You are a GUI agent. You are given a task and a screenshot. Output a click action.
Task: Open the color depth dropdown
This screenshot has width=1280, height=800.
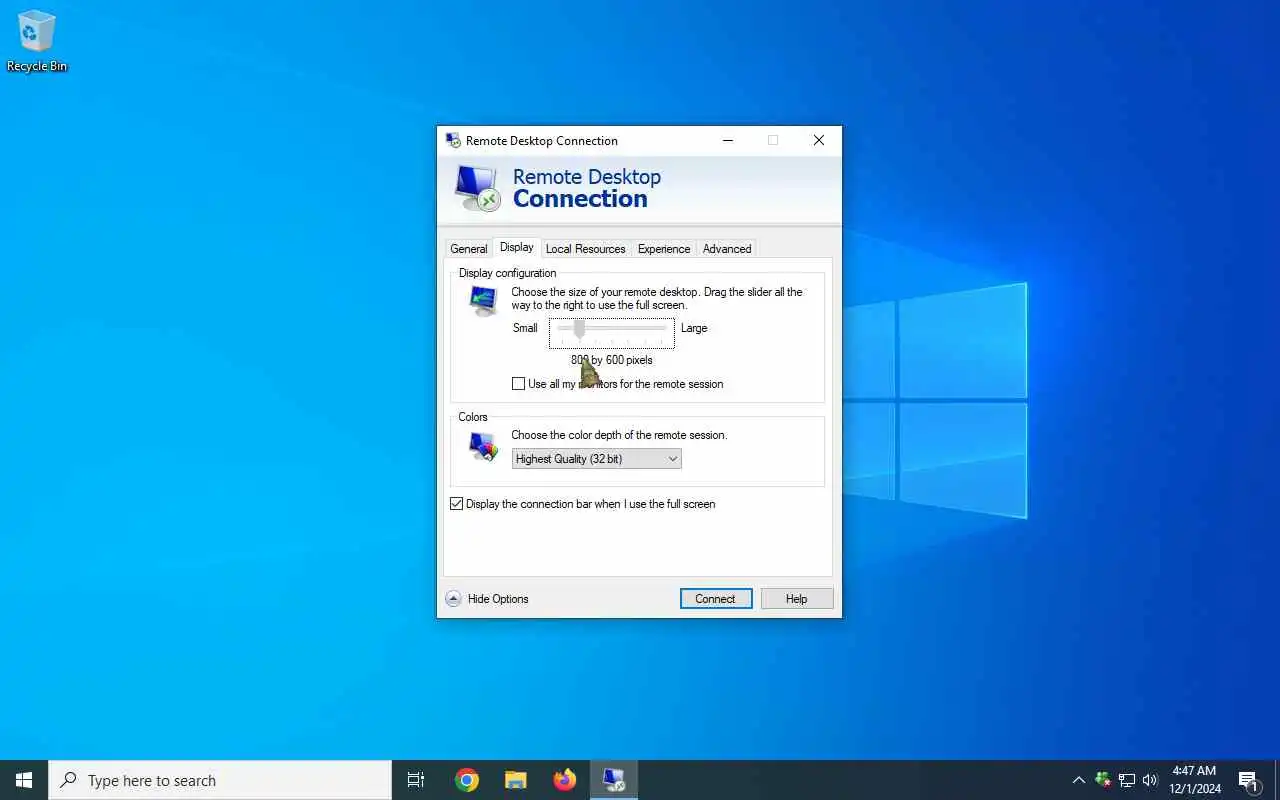[596, 459]
